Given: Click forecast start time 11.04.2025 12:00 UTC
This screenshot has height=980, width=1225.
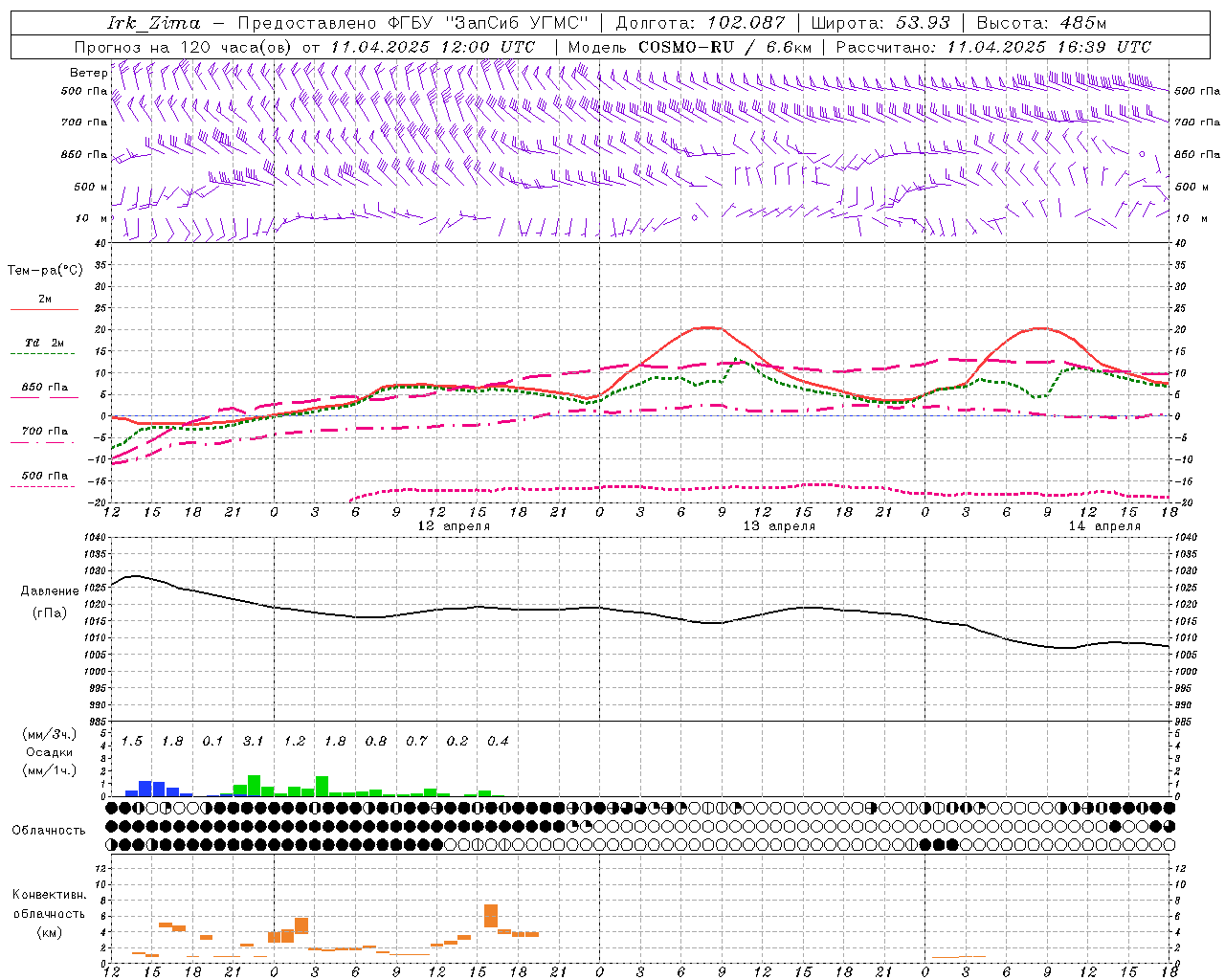Looking at the screenshot, I should tap(432, 47).
